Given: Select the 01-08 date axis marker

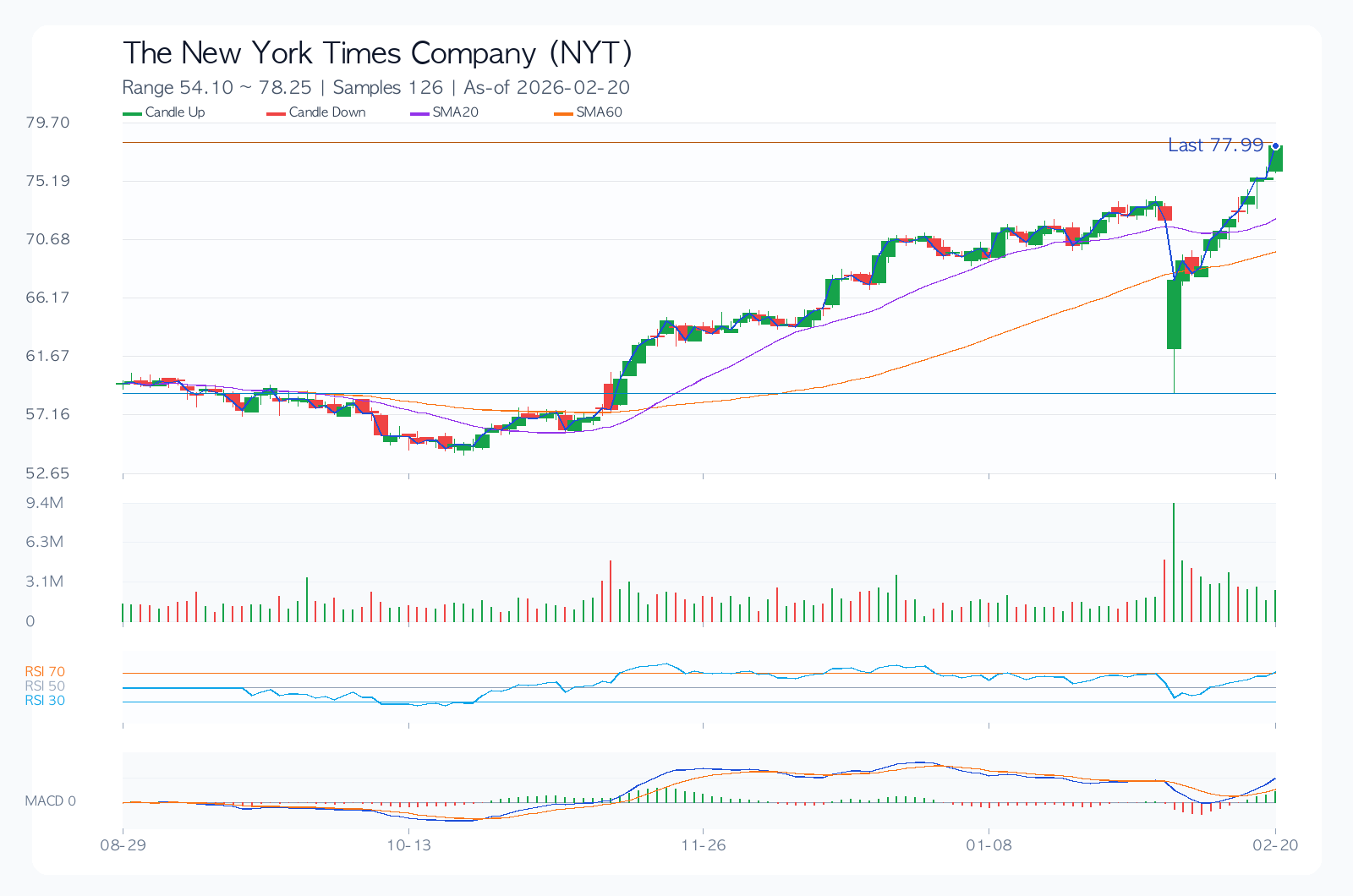Looking at the screenshot, I should tap(989, 845).
